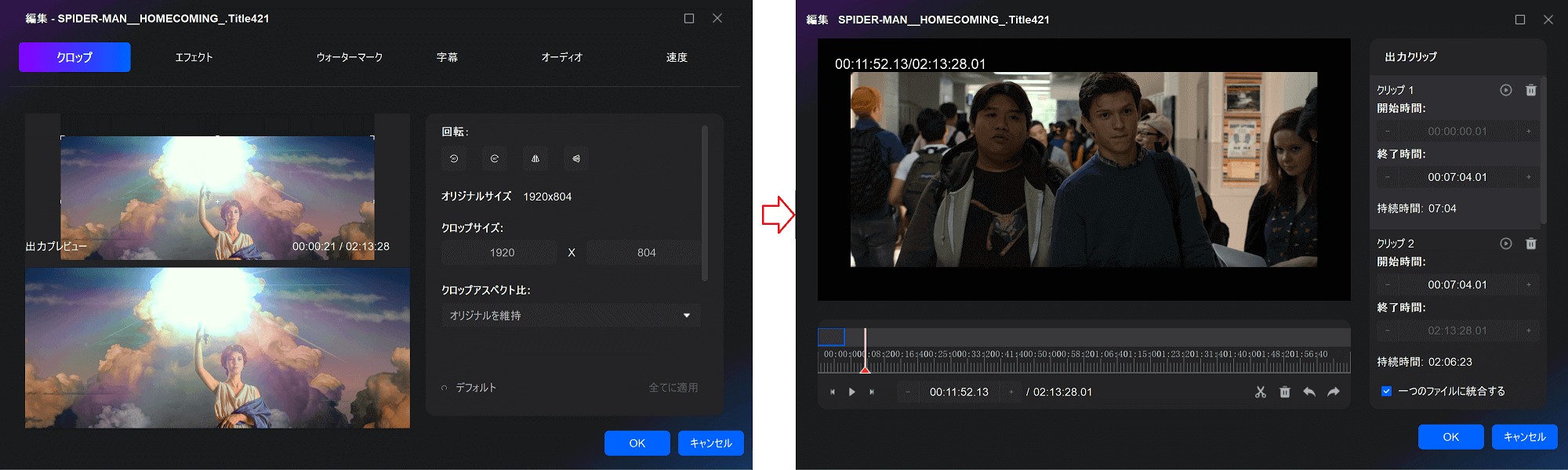The height and width of the screenshot is (470, 1568).
Task: Decrease the current time 00:11:52.13
Action: [908, 392]
